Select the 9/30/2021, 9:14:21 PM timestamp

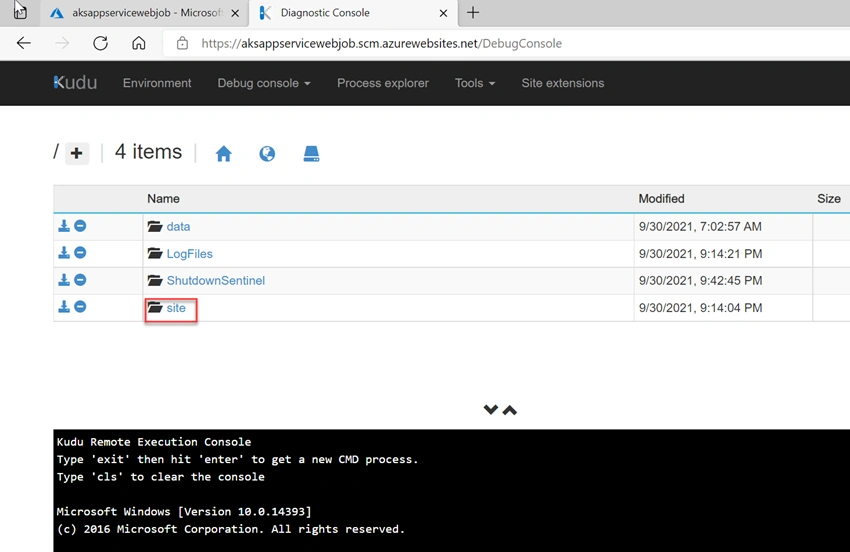[700, 254]
